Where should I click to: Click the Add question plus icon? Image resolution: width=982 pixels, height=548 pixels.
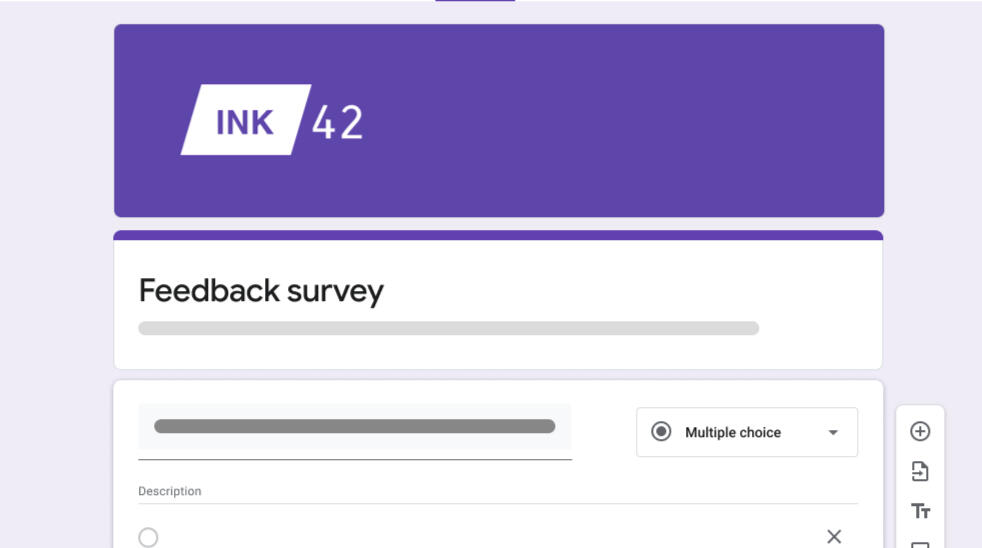point(920,431)
